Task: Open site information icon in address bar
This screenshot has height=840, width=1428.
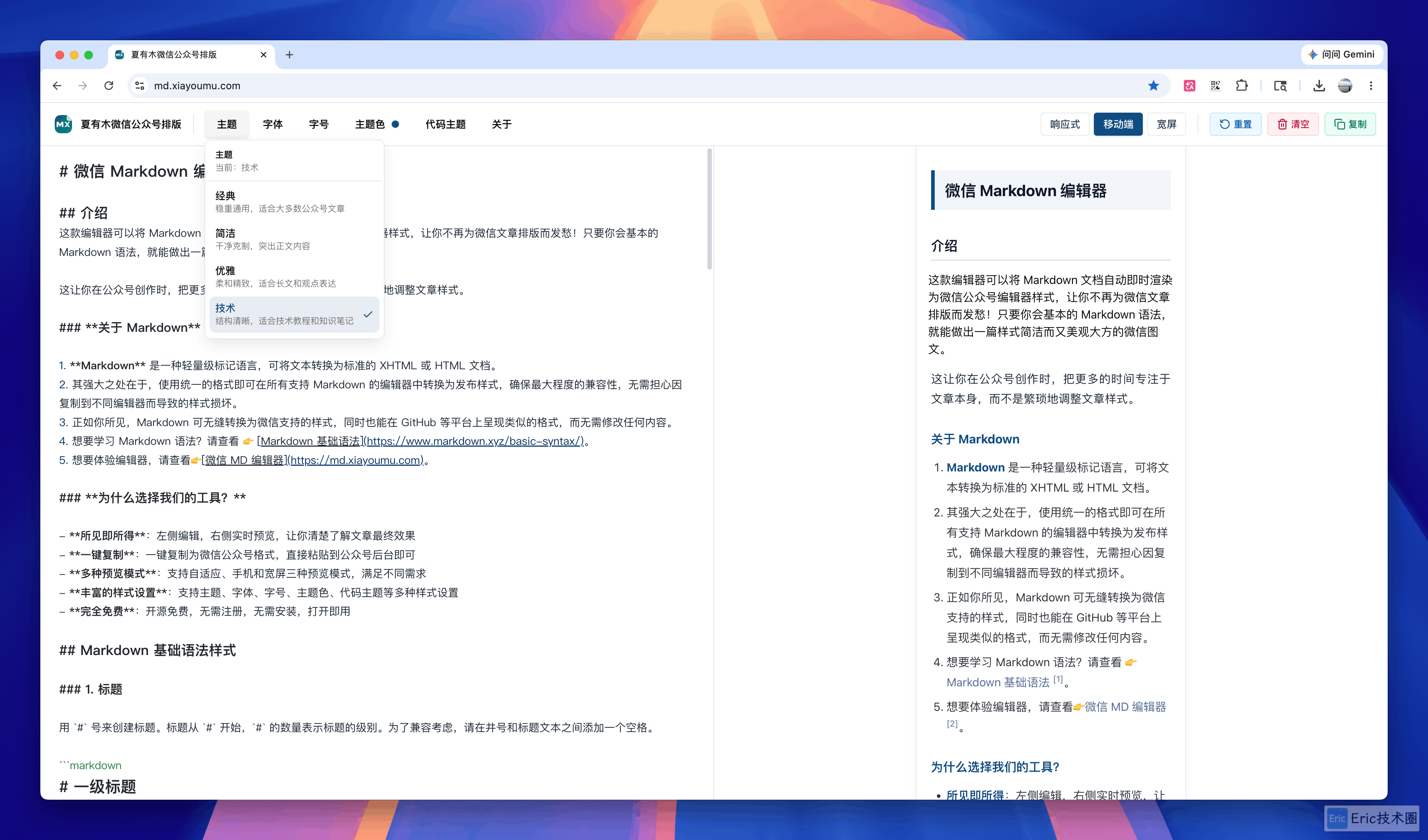Action: (x=139, y=86)
